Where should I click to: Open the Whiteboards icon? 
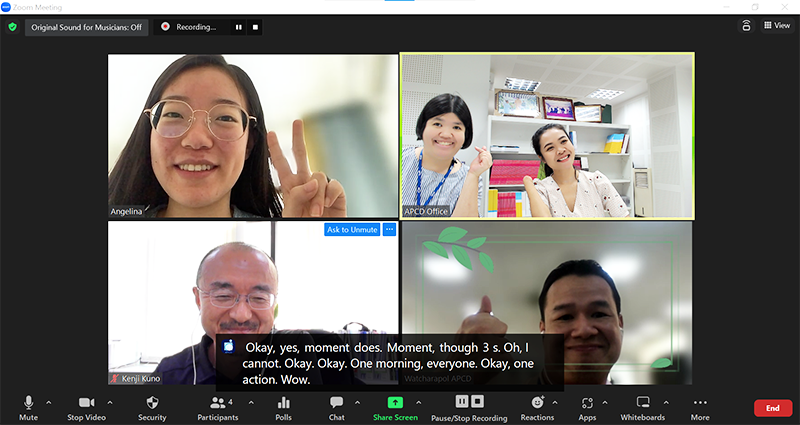click(643, 403)
